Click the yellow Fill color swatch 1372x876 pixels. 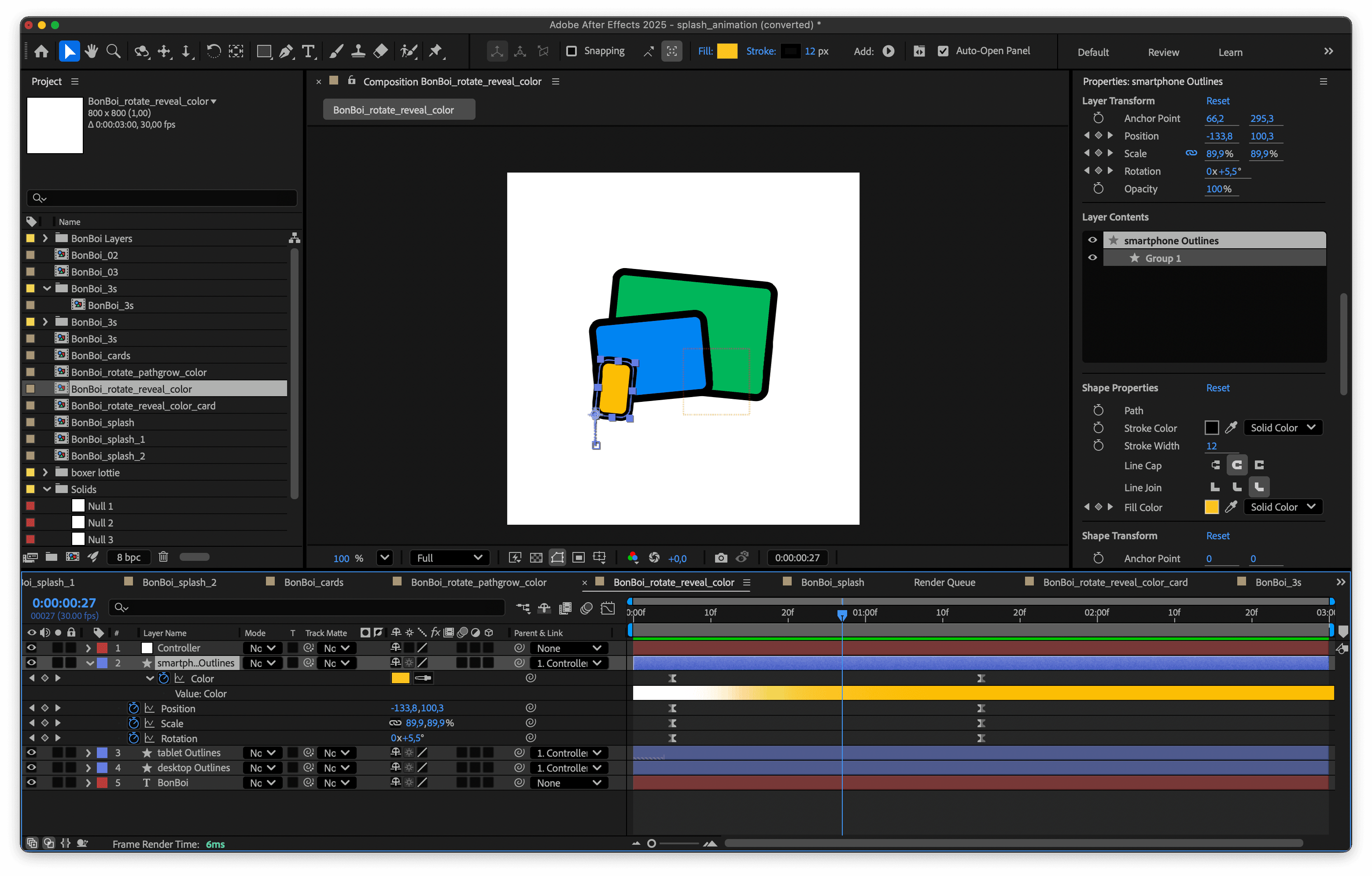coord(727,51)
